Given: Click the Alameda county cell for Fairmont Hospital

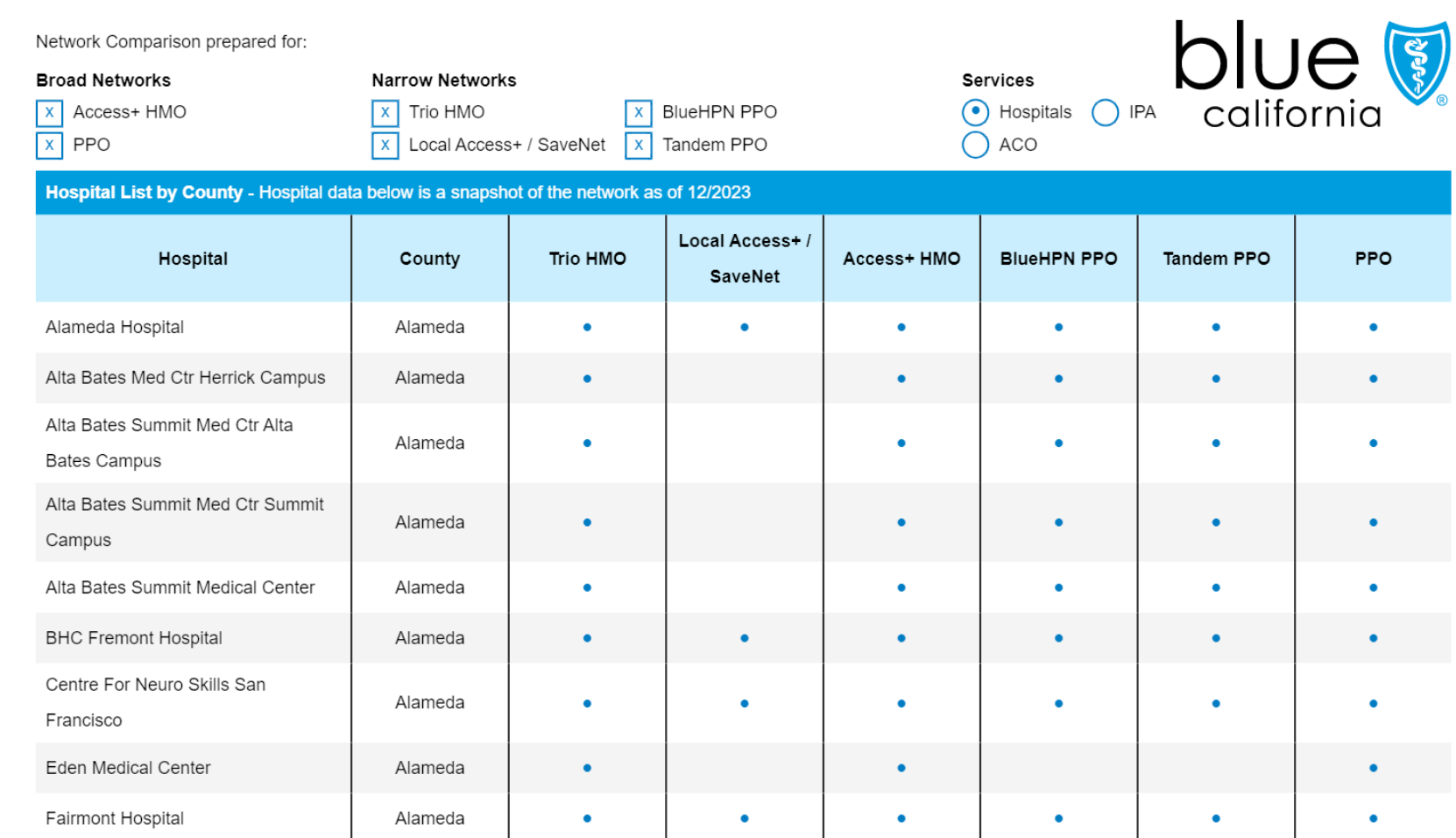Looking at the screenshot, I should 429,819.
